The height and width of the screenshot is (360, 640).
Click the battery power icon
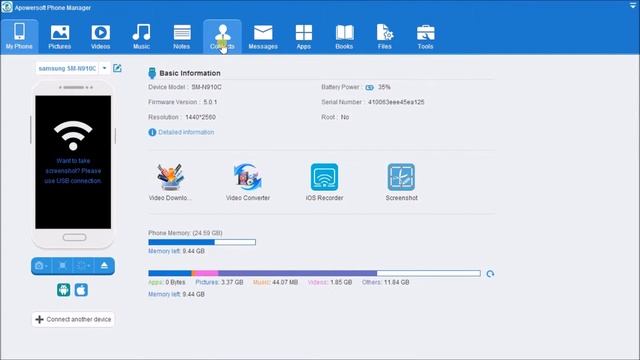(x=369, y=87)
